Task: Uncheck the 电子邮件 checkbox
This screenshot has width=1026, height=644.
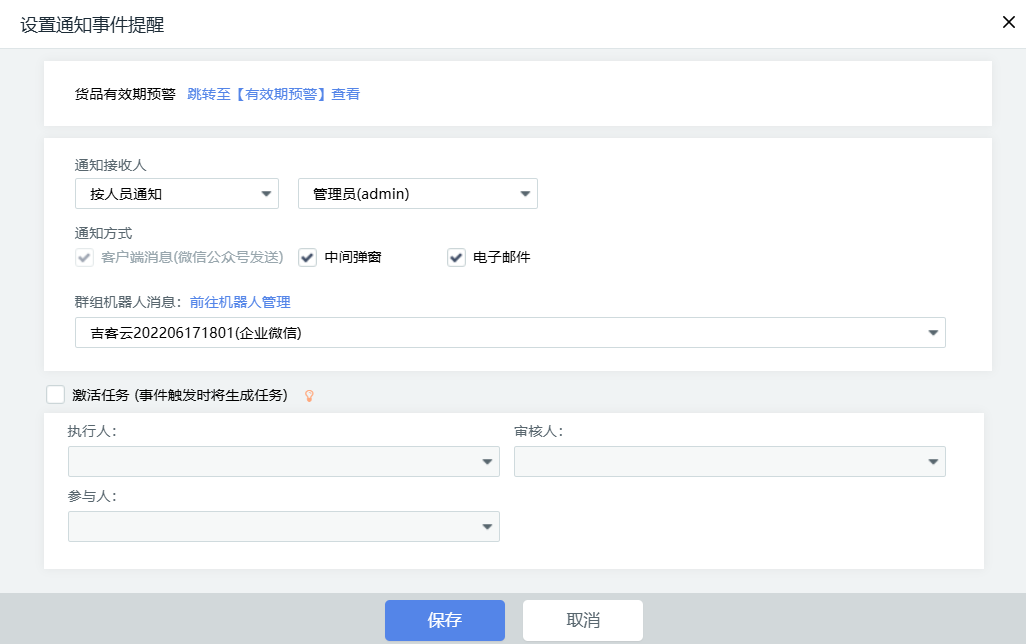Action: (456, 257)
